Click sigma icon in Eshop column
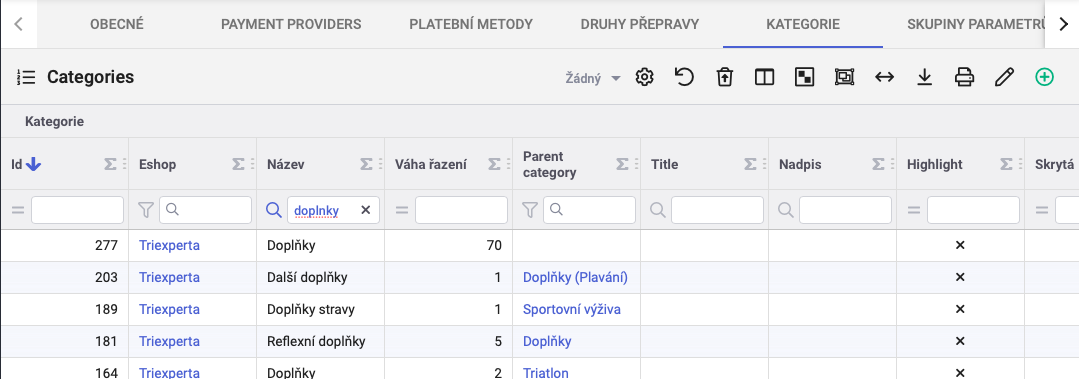Screen dimensions: 1079x379 point(237,164)
